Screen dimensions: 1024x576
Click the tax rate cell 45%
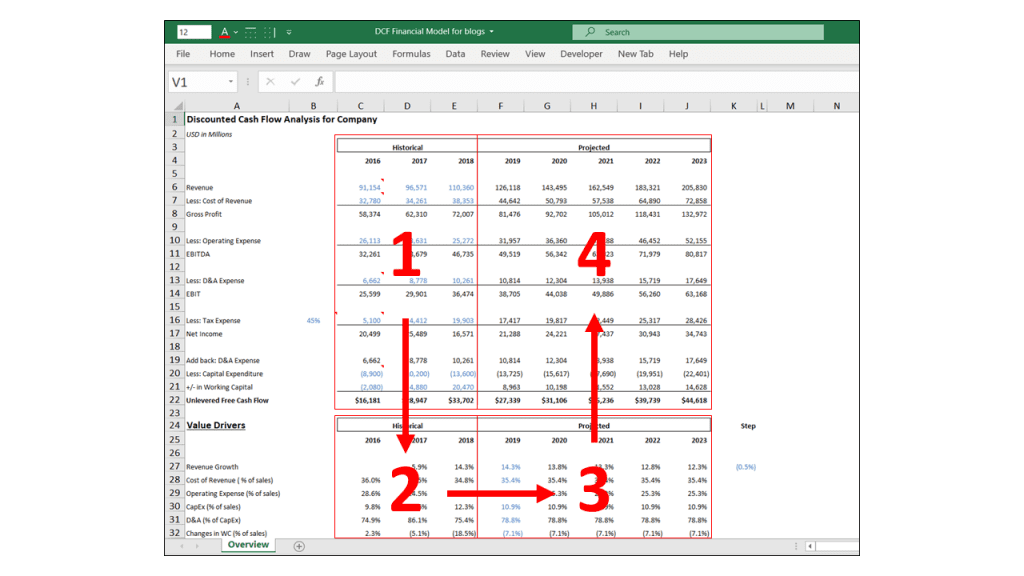click(x=313, y=321)
